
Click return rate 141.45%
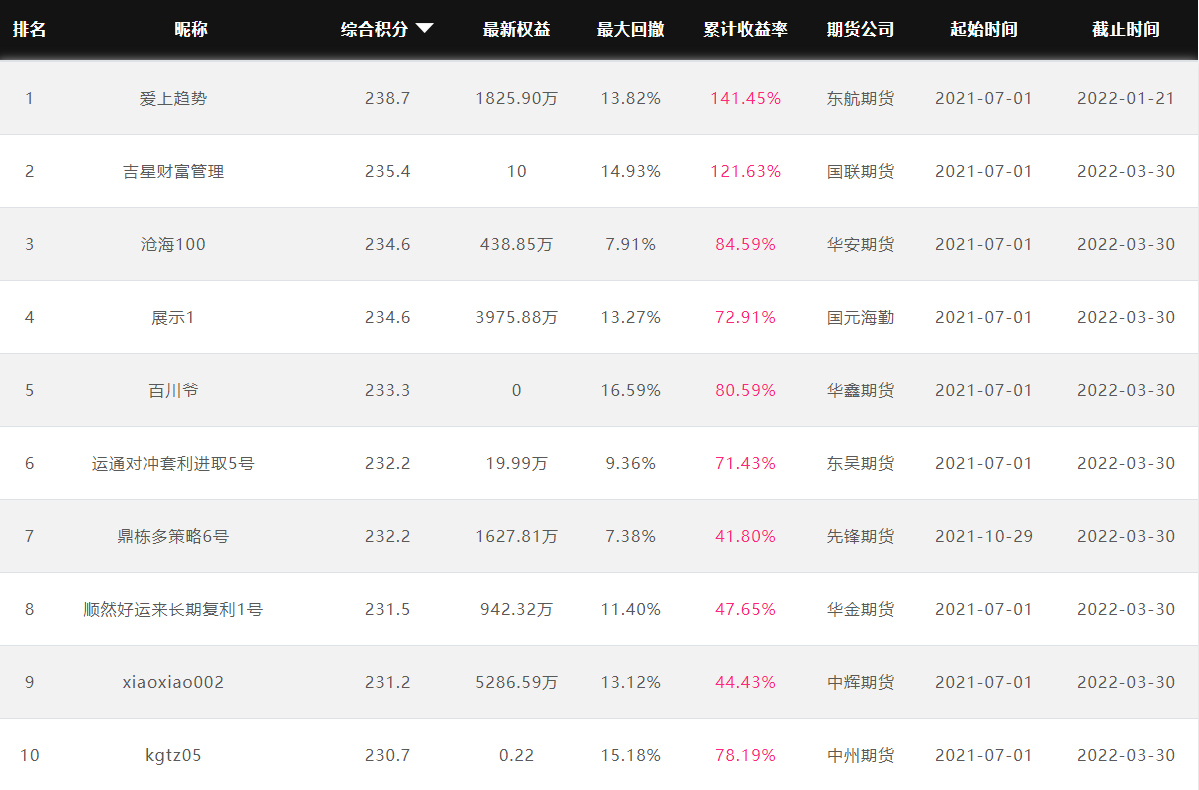pyautogui.click(x=746, y=99)
